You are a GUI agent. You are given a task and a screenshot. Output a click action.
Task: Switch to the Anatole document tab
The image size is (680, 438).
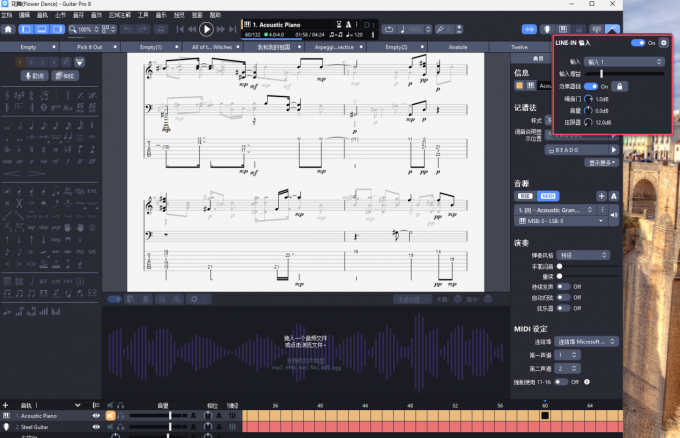point(457,47)
